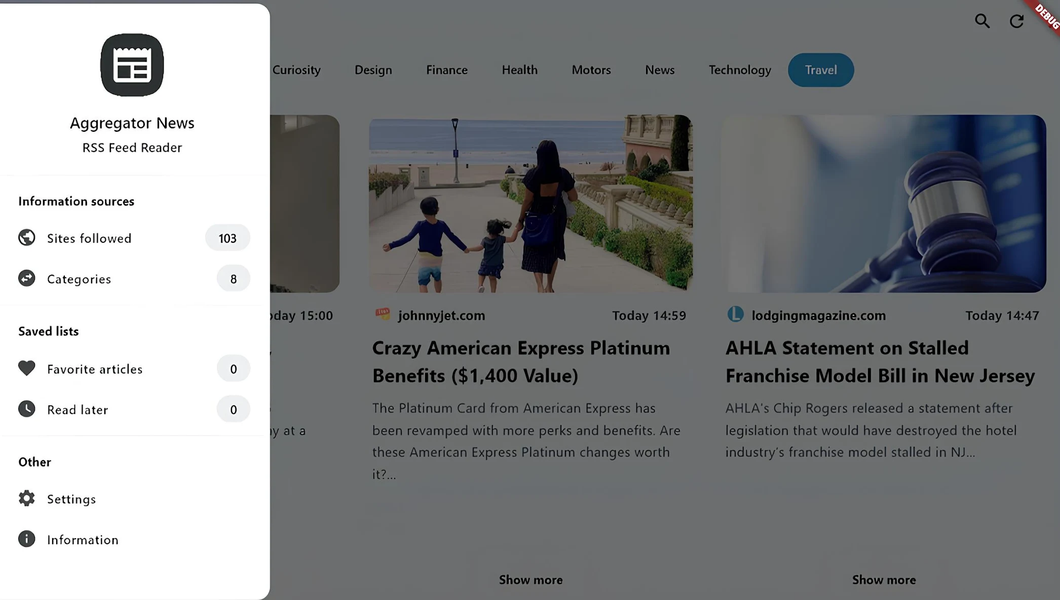Open Sites followed in the drawer
This screenshot has height=600, width=1060.
tap(134, 238)
